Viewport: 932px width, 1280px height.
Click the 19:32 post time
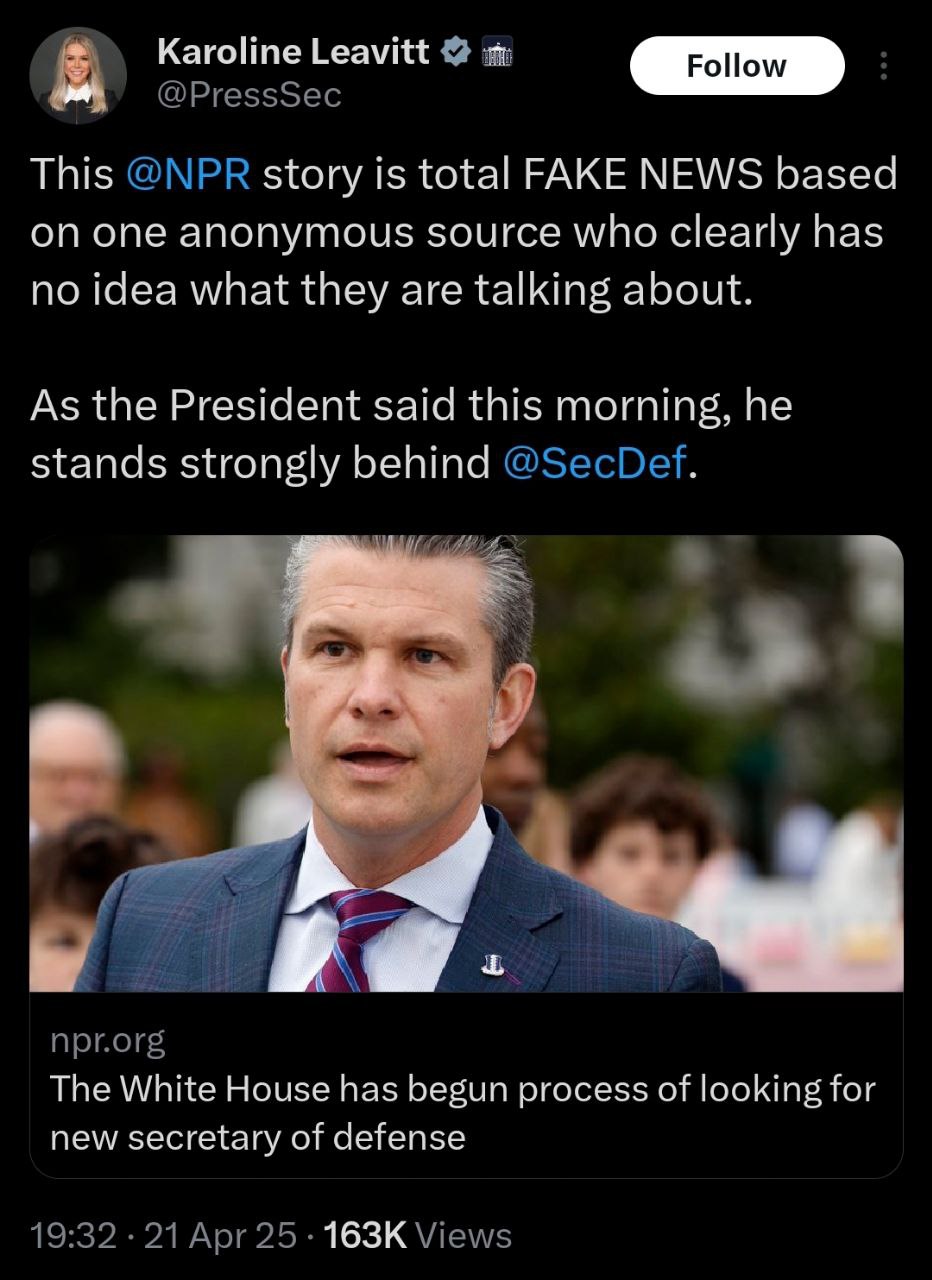[x=73, y=1236]
